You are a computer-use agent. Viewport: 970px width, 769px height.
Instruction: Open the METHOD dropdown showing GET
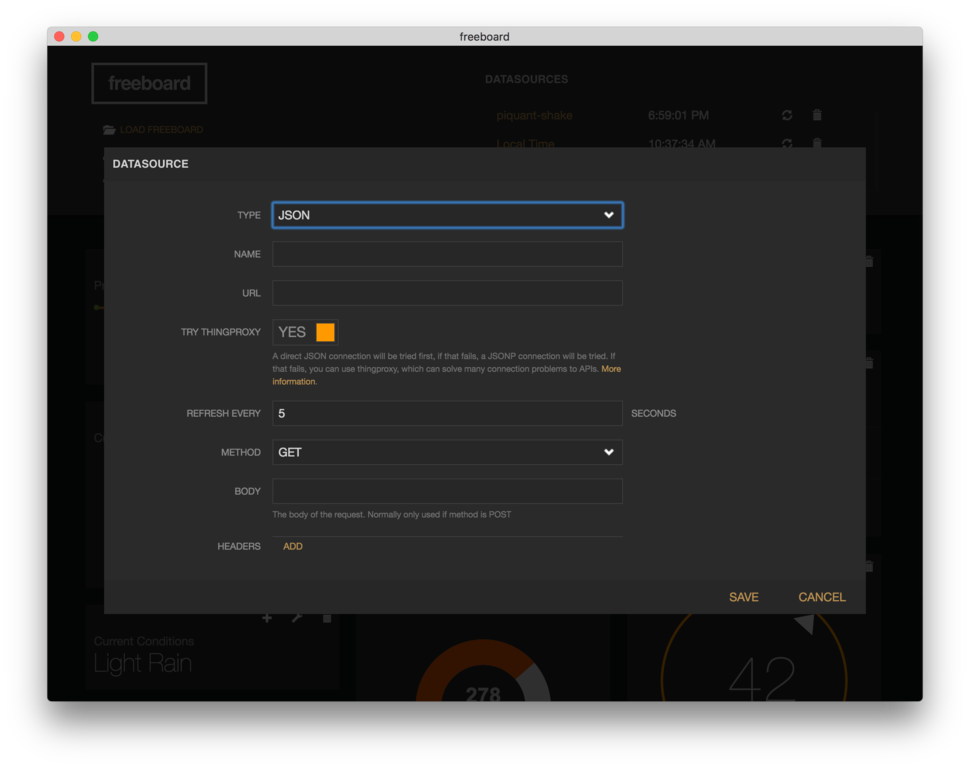click(447, 452)
